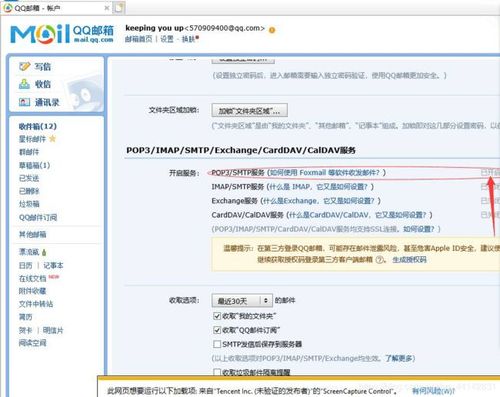Click the help question mark icon in the yellow tip box

[x=379, y=260]
